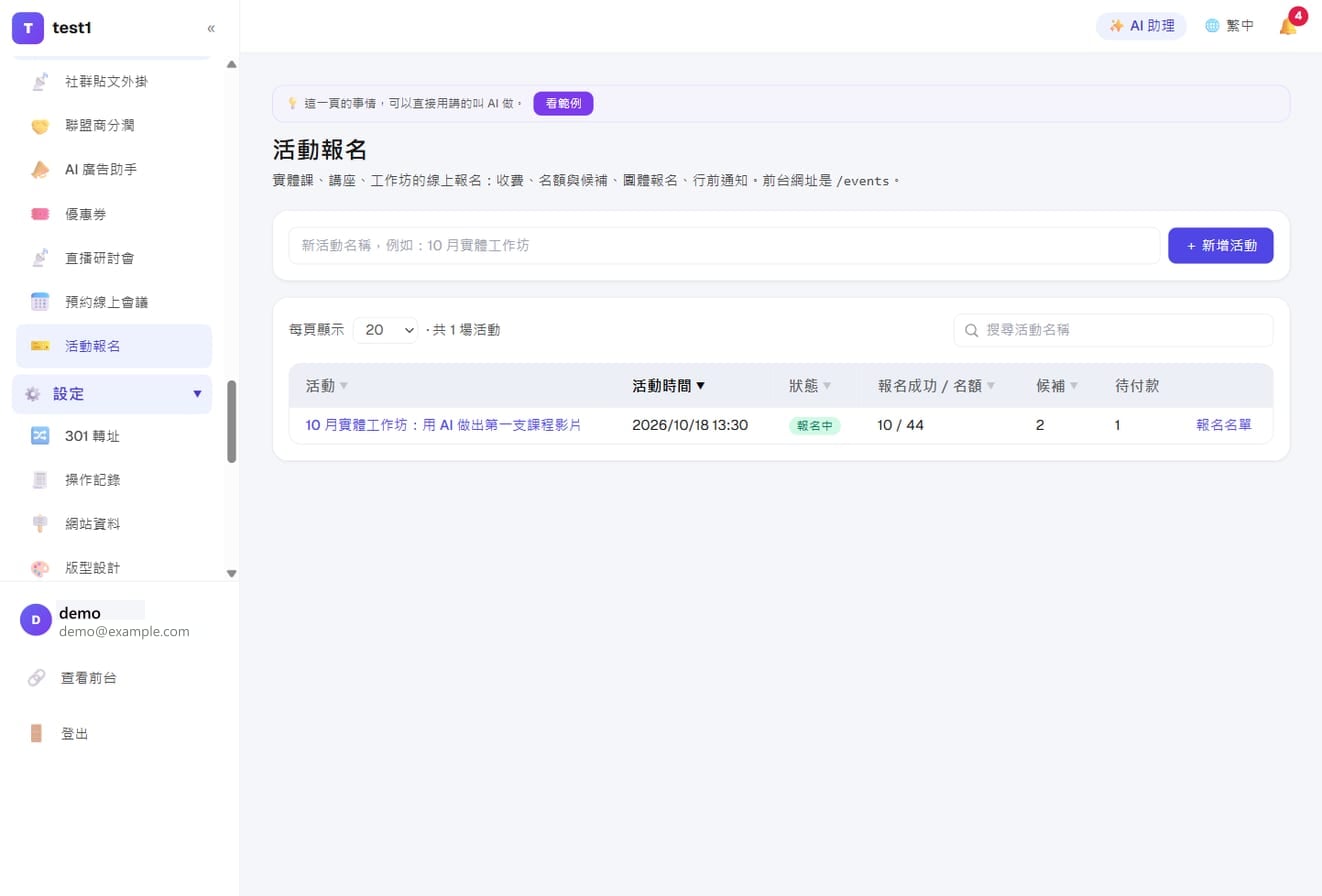
Task: Collapse the sidebar with the double chevron
Action: click(x=211, y=28)
